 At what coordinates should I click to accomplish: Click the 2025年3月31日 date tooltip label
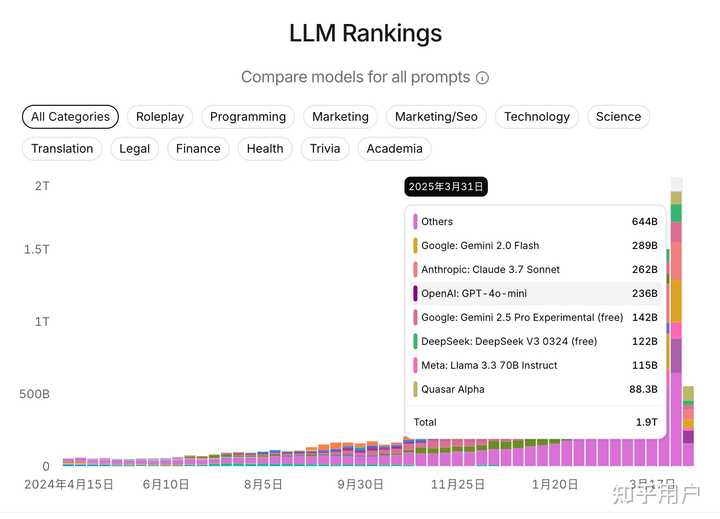(x=446, y=186)
